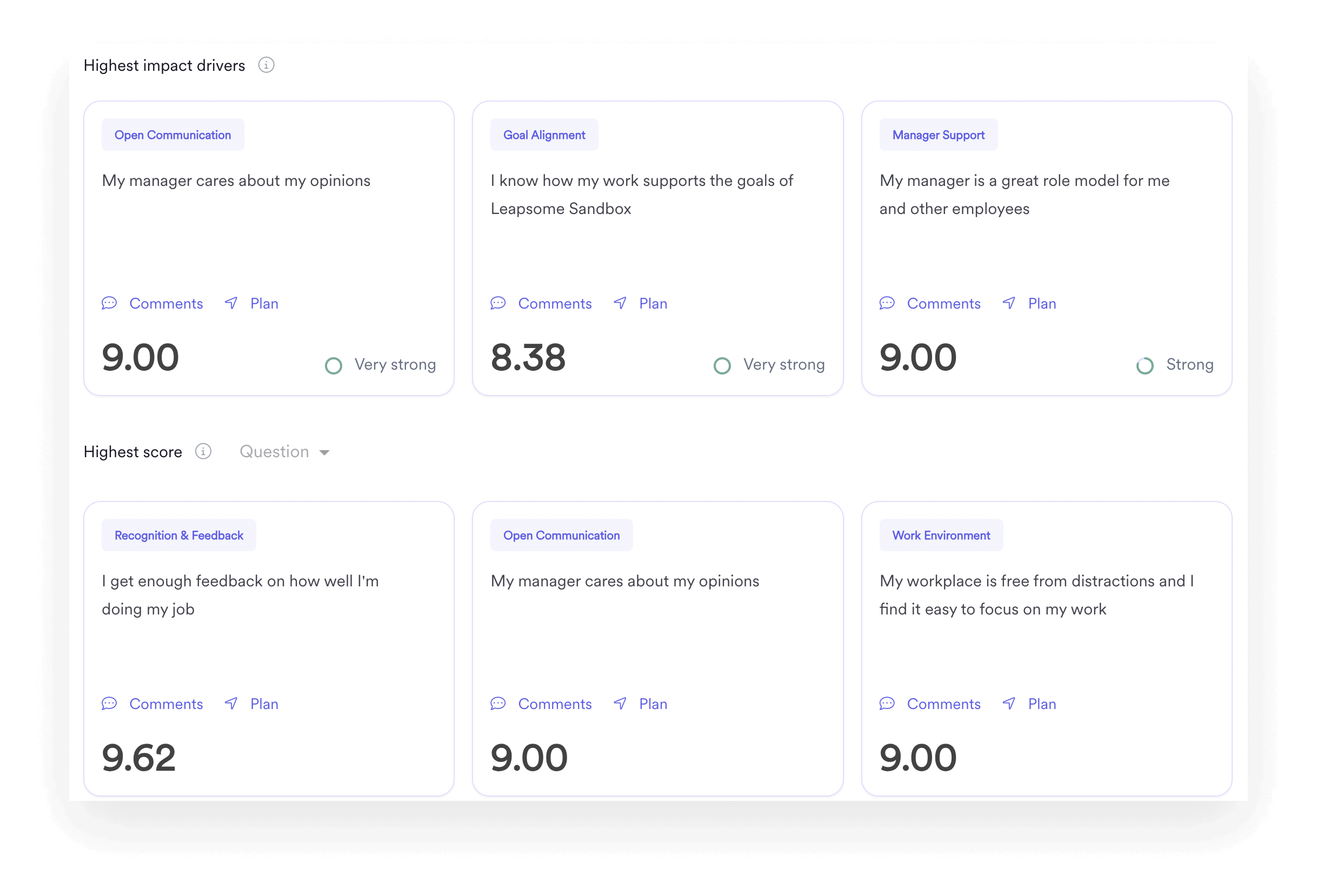Click the Plan icon for Work Environment
The width and height of the screenshot is (1317, 896).
click(x=1006, y=704)
